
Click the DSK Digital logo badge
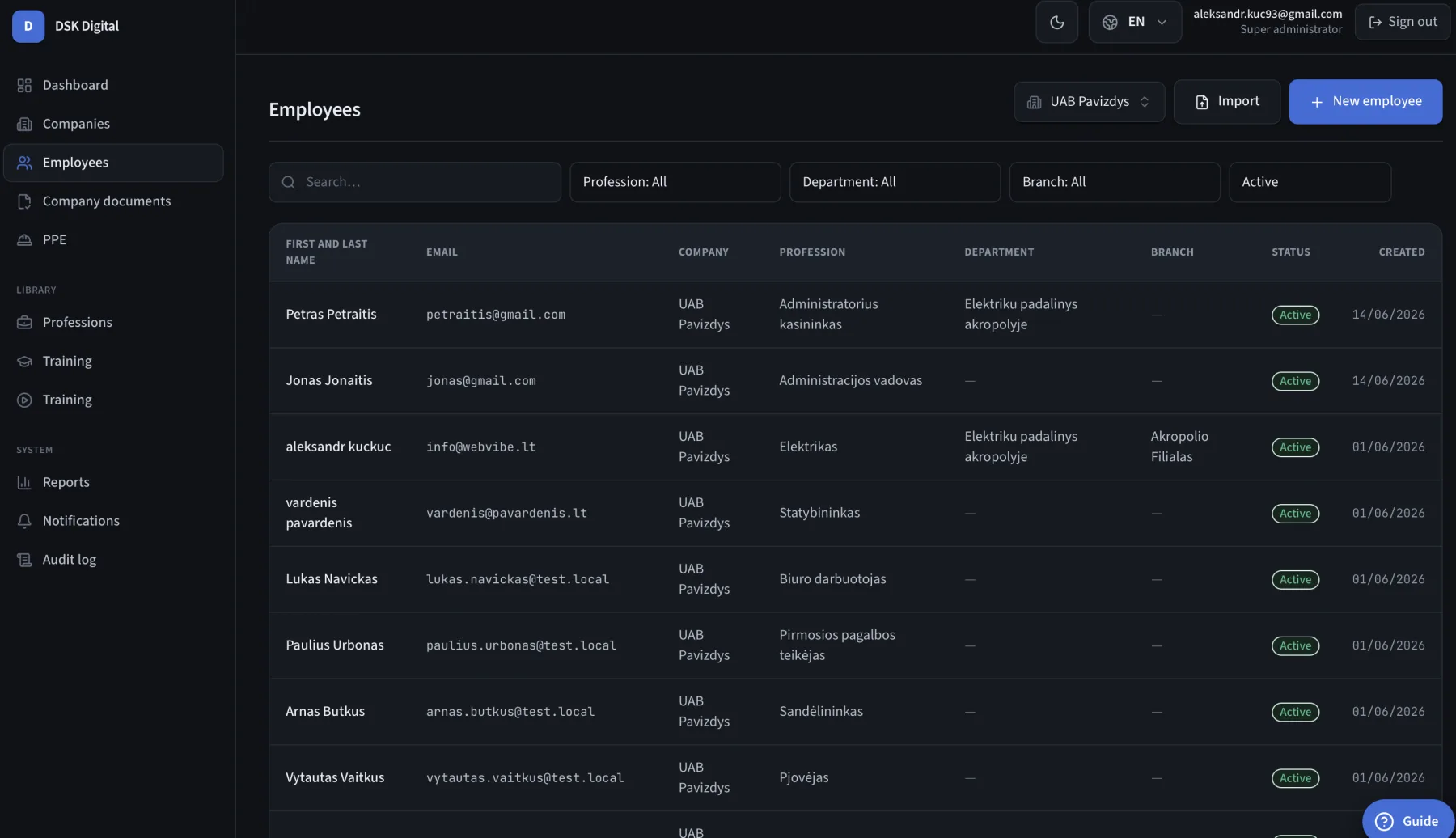coord(28,26)
